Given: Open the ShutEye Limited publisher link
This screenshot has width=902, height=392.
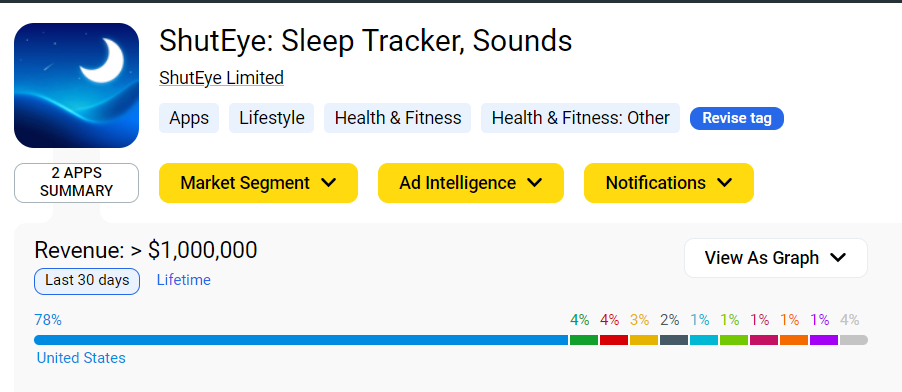Looking at the screenshot, I should click(x=221, y=78).
